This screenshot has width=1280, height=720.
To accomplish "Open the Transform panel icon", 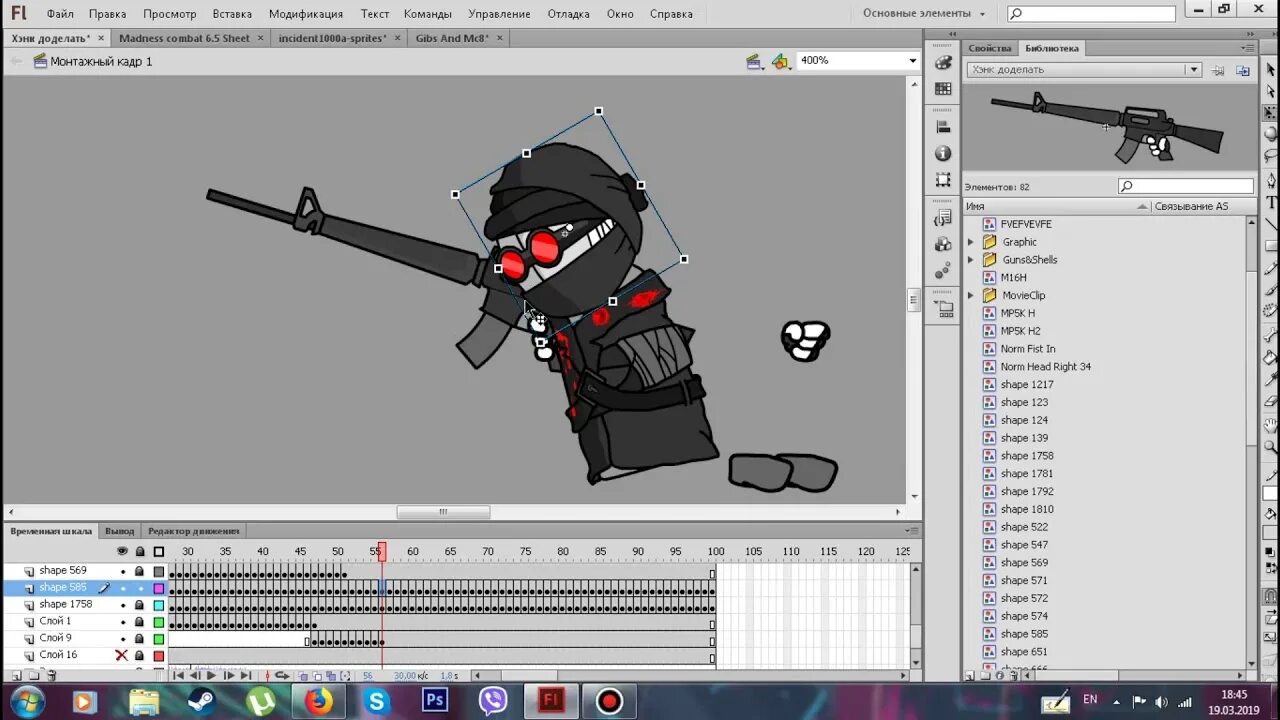I will [943, 180].
